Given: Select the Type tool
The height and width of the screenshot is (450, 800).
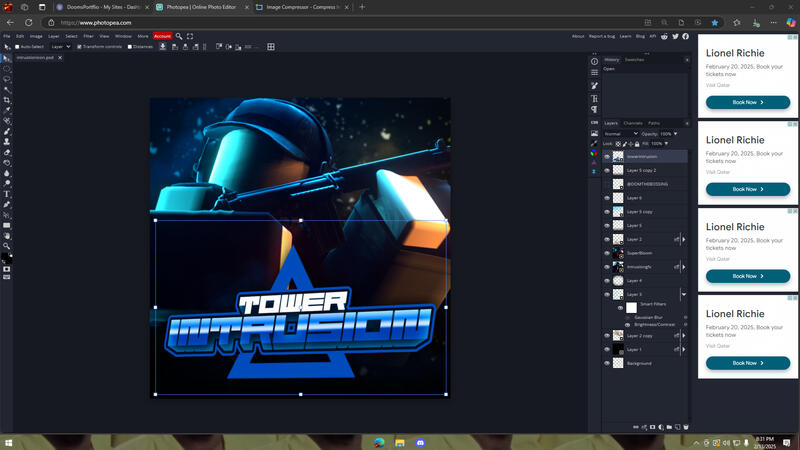Looking at the screenshot, I should click(x=7, y=194).
